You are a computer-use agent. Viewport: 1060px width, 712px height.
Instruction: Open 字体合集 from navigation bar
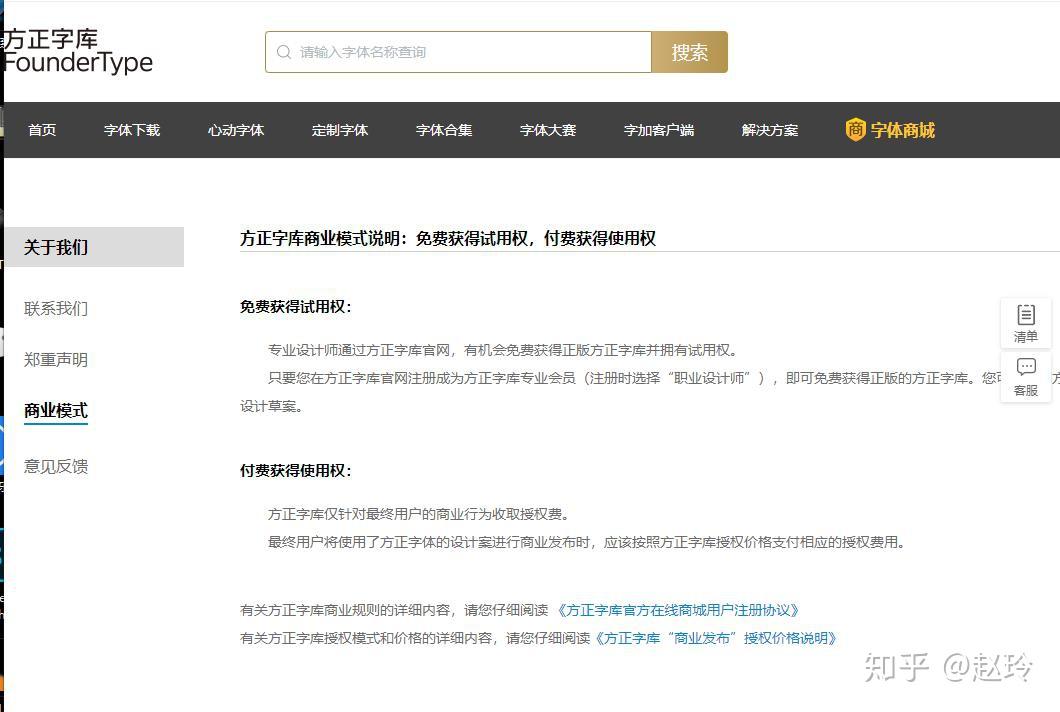coord(443,130)
